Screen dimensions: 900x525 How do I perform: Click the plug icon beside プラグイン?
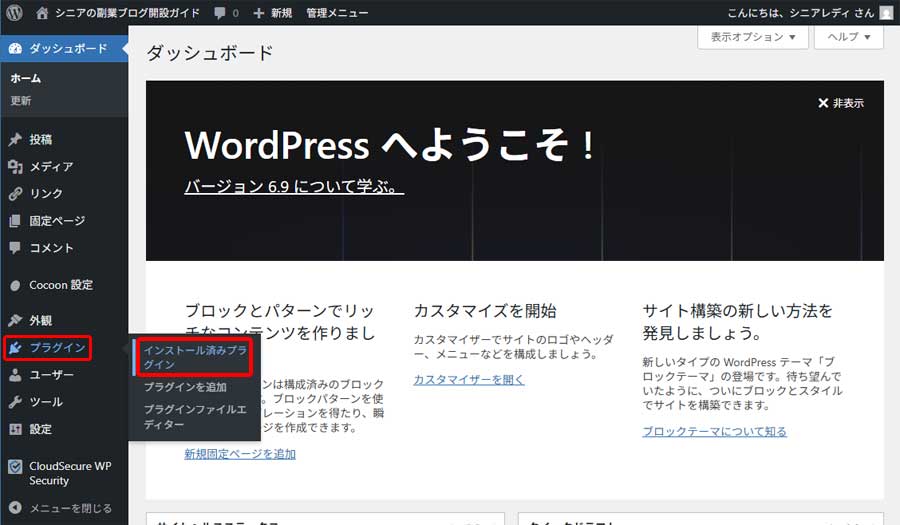click(x=15, y=348)
